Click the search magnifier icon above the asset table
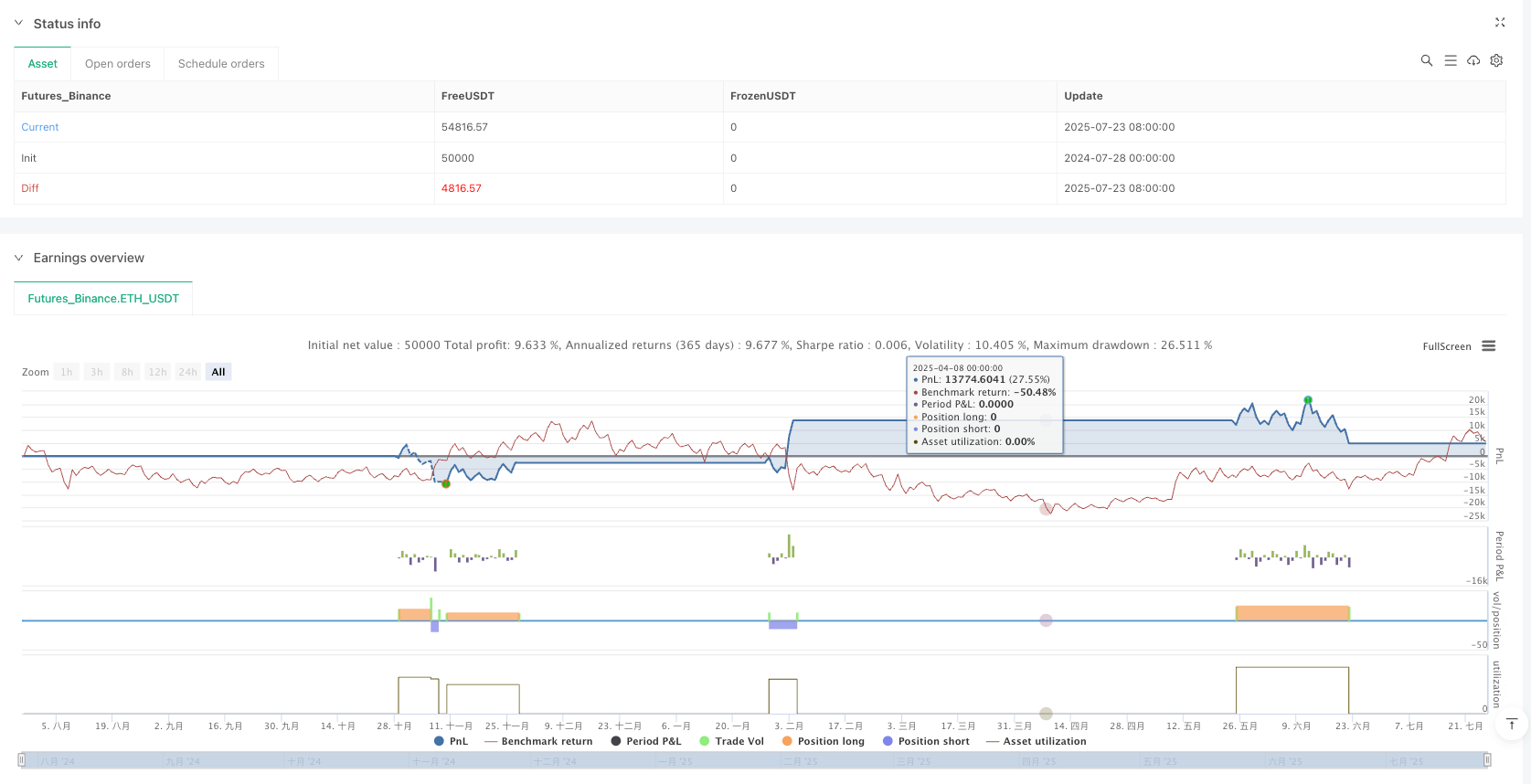The height and width of the screenshot is (784, 1531). [1426, 60]
